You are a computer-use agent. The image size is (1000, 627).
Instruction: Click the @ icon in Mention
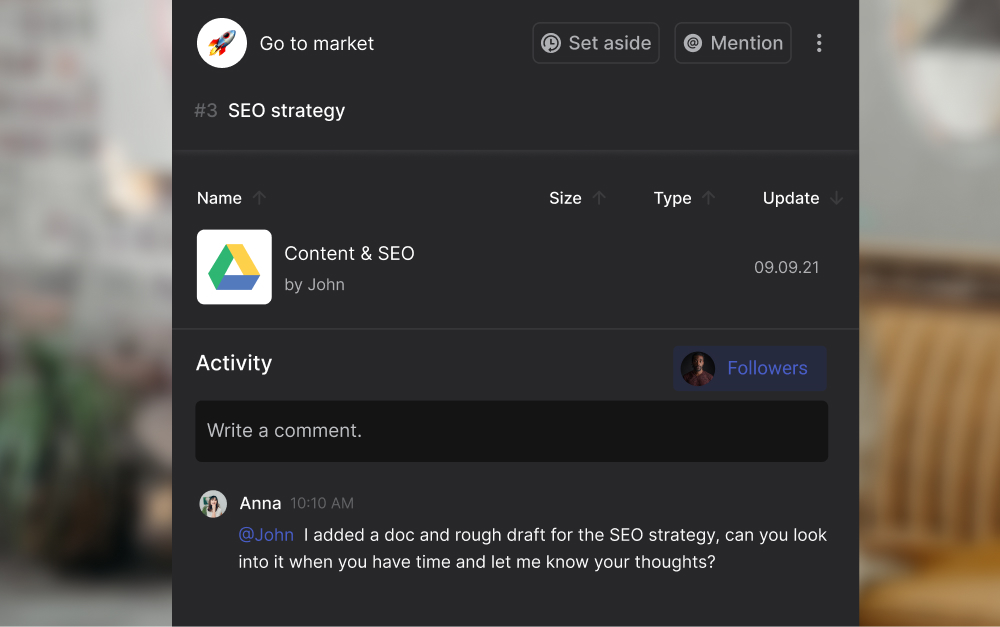(x=693, y=43)
